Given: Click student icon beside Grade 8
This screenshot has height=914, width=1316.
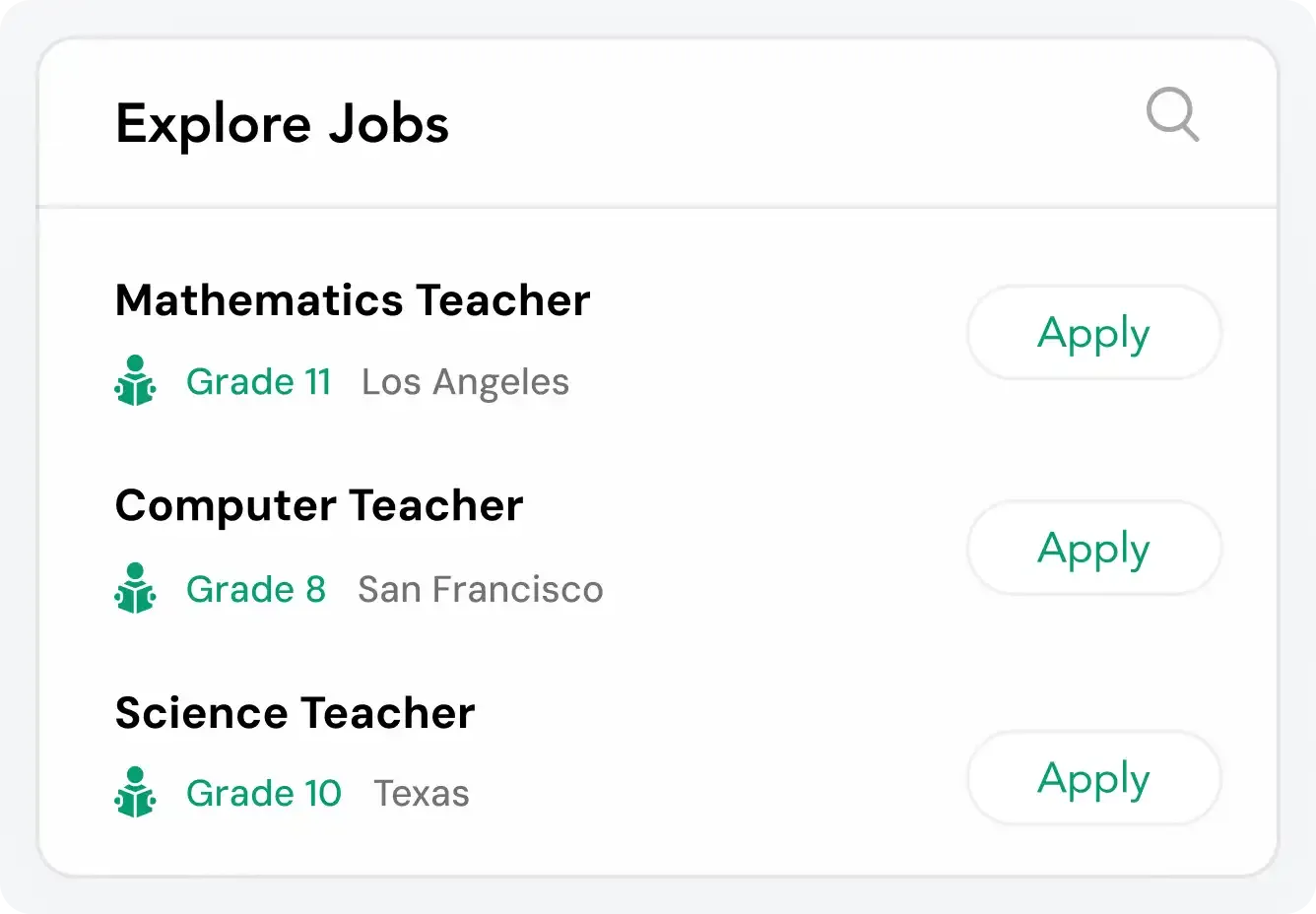Looking at the screenshot, I should click(135, 588).
